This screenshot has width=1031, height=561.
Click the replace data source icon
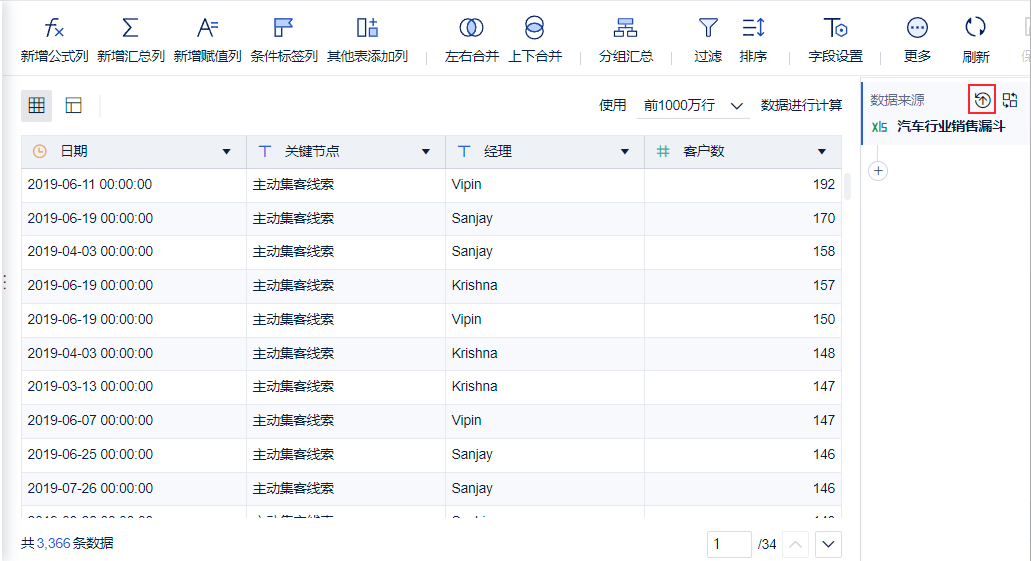[1010, 100]
